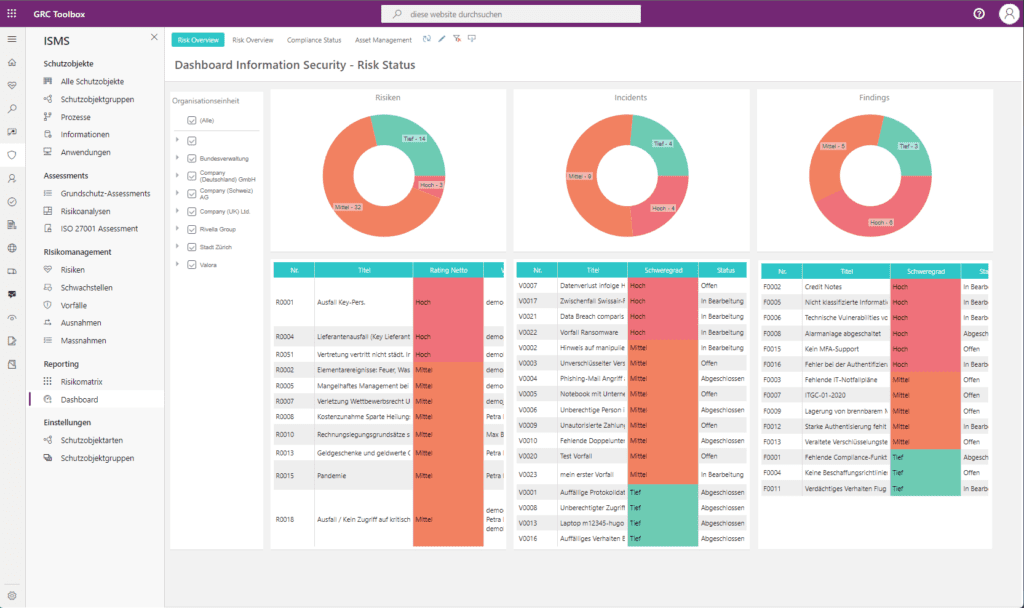
Task: Open the bottom notebook rail icon
Action: (x=12, y=364)
